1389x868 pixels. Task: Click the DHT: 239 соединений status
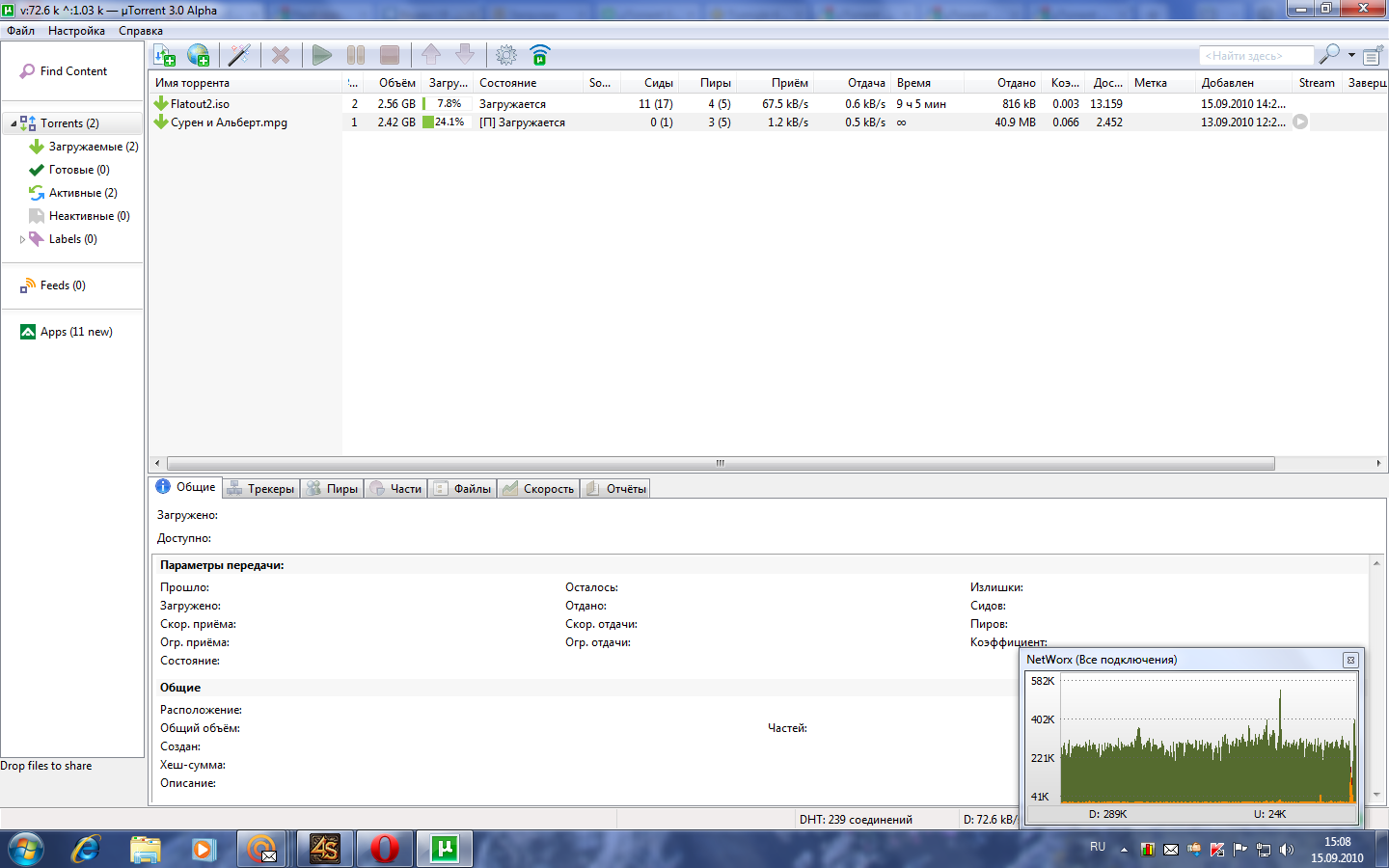point(856,819)
